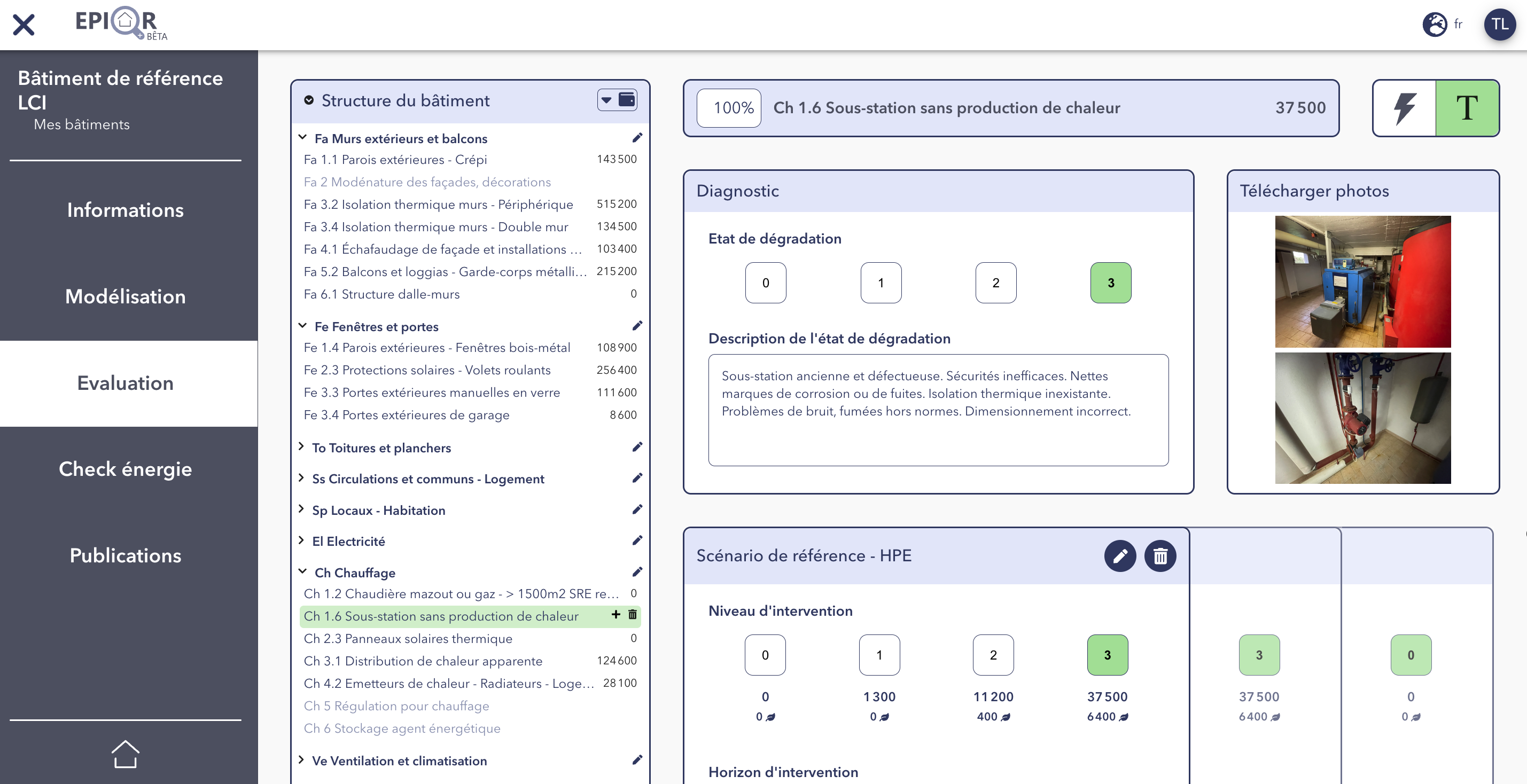
Task: Set Niveau d'intervention to 0 in HPE scenario
Action: (765, 655)
